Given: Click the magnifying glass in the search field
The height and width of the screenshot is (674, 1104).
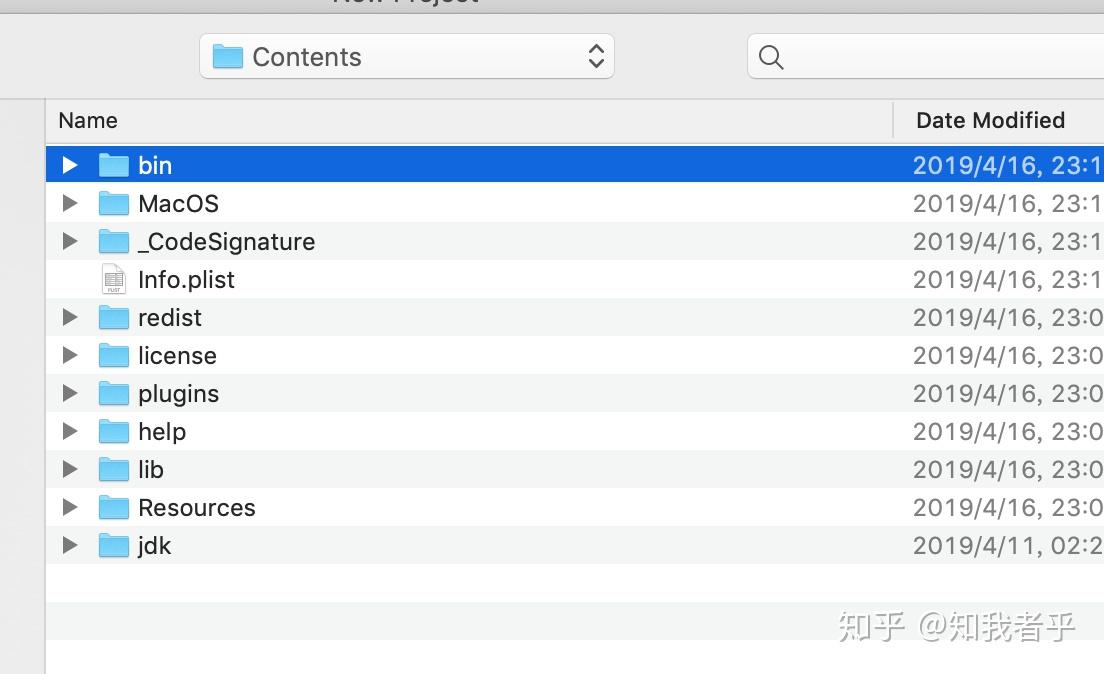Looking at the screenshot, I should (770, 57).
